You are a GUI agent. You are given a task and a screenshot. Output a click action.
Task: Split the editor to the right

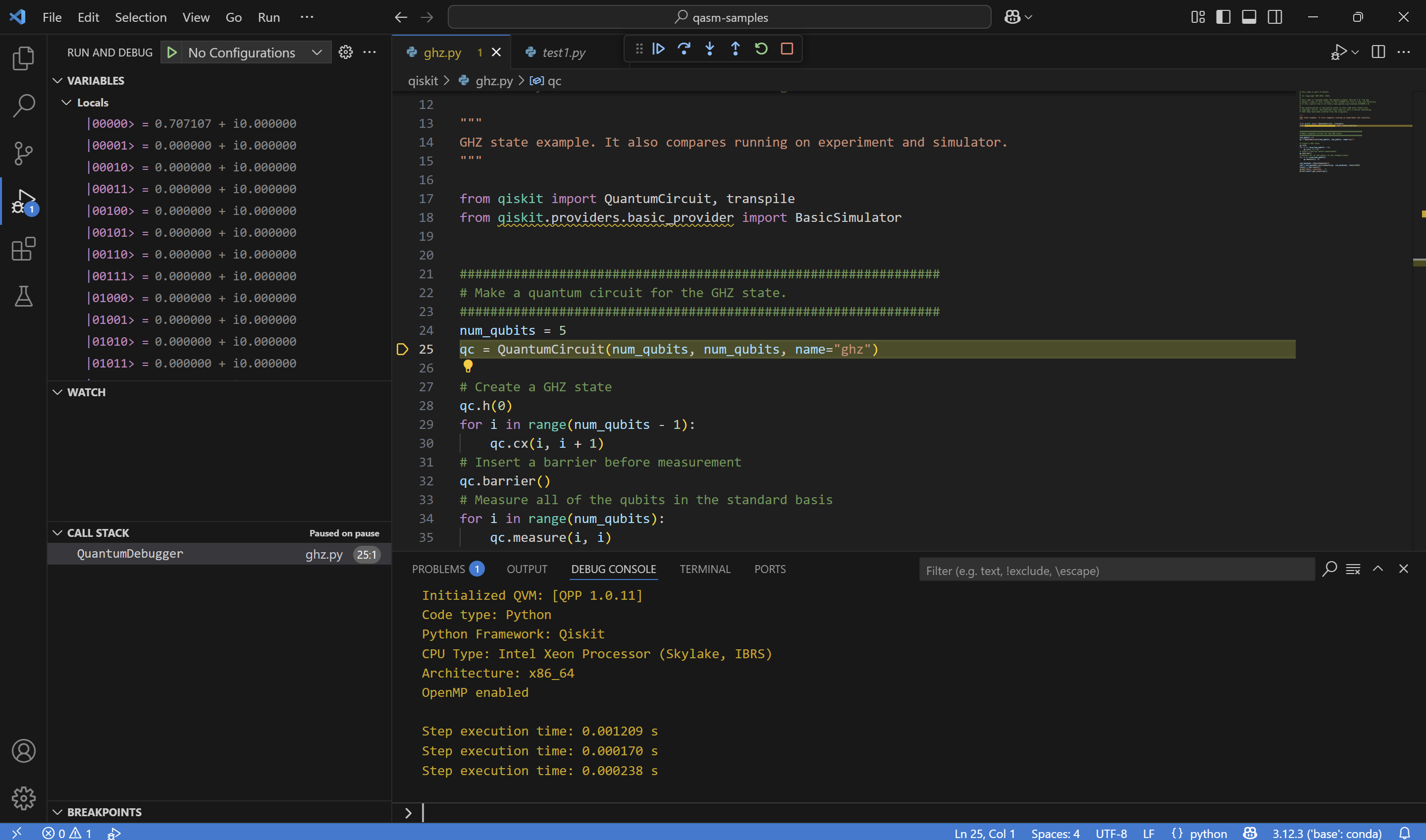(x=1378, y=52)
